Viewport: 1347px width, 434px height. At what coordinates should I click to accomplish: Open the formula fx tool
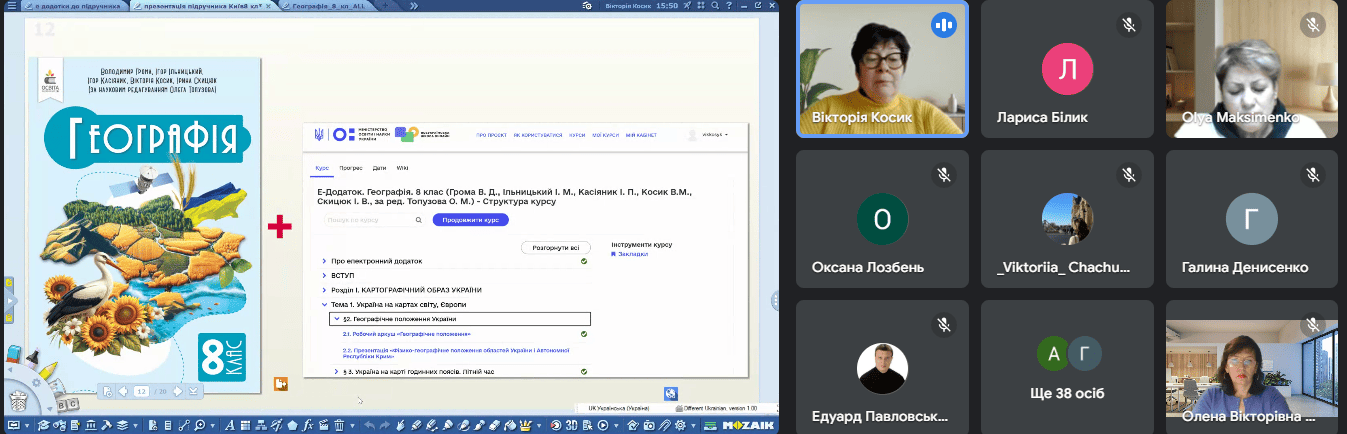[308, 425]
